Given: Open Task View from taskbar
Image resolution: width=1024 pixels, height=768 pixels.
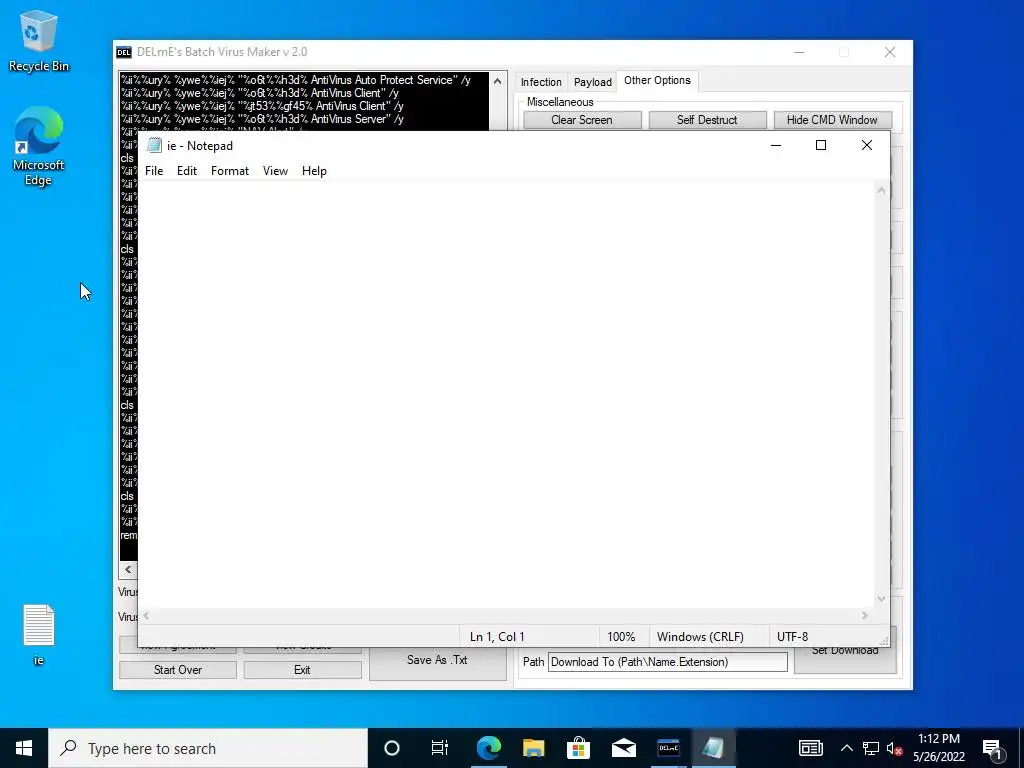Looking at the screenshot, I should point(440,748).
